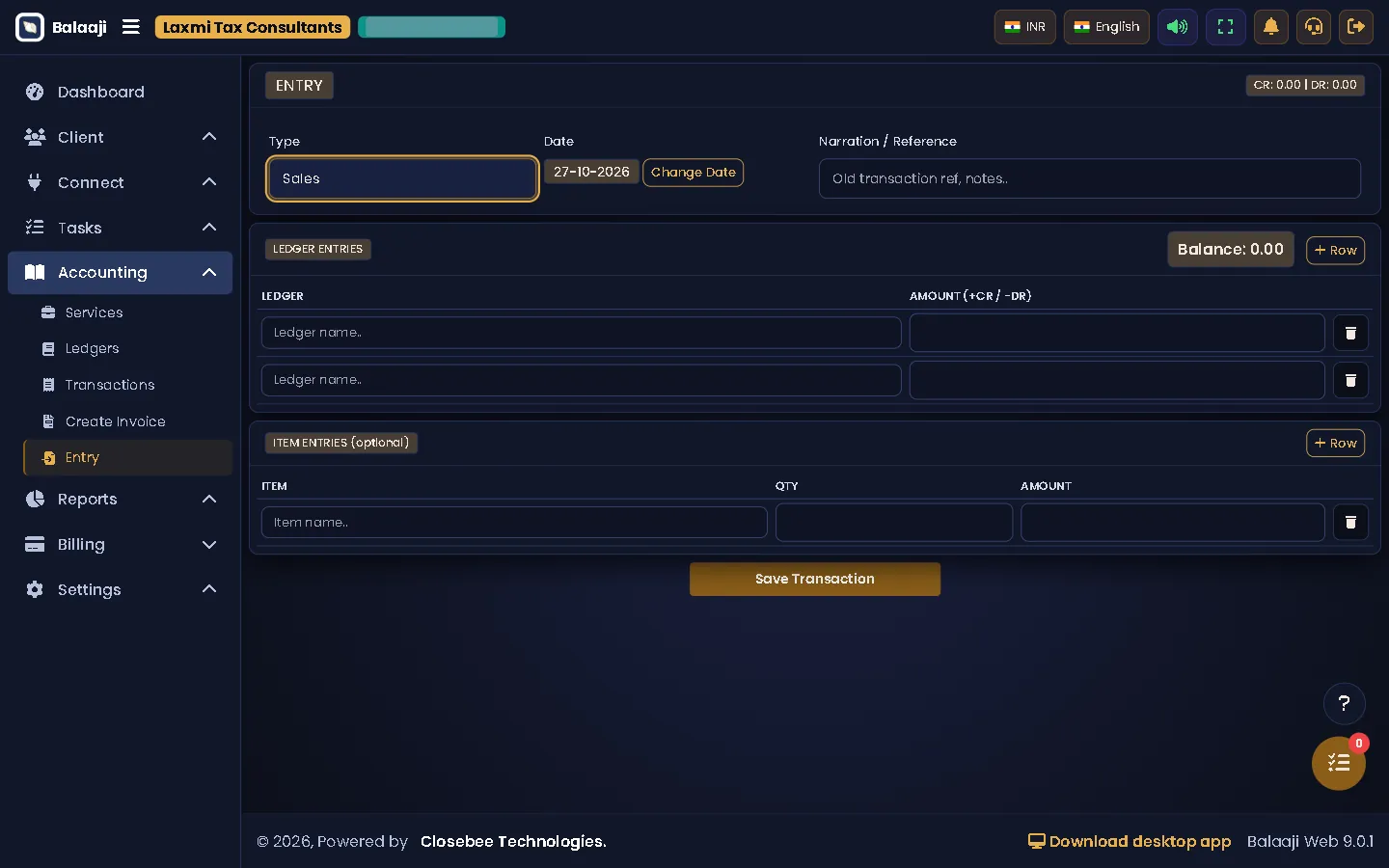This screenshot has height=868, width=1389.
Task: Open Ledgers page
Action: (127, 348)
